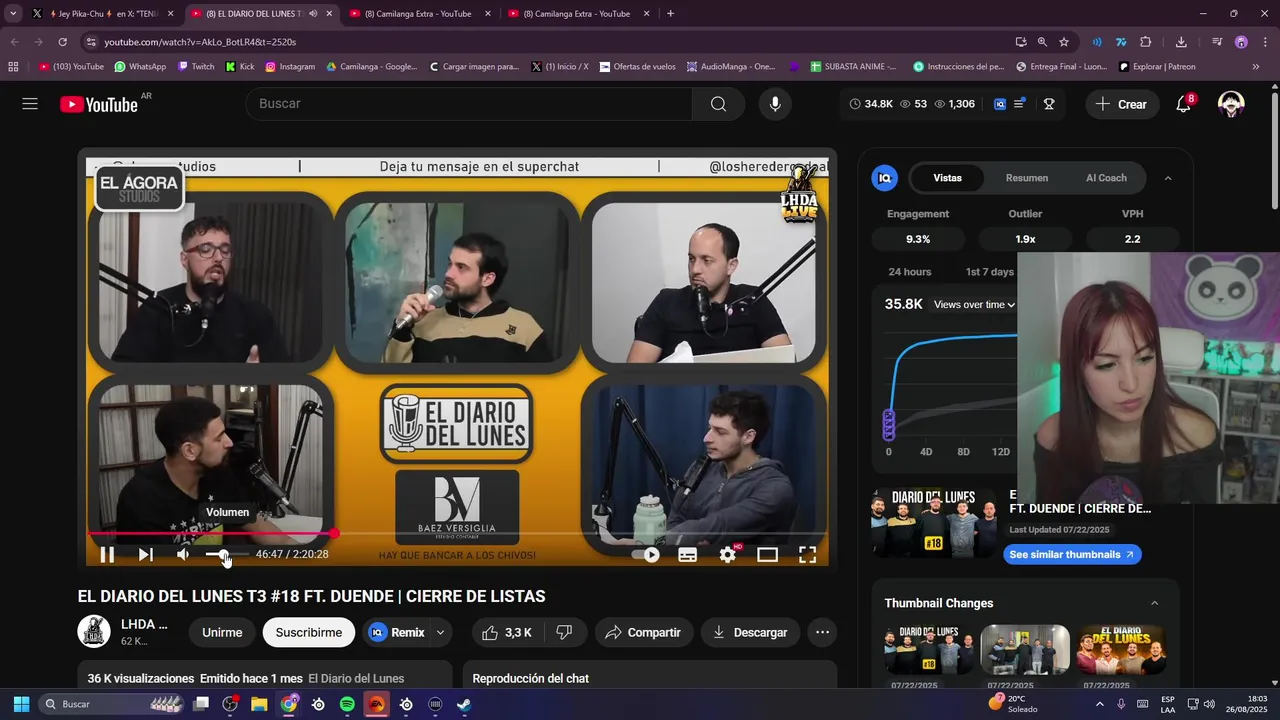Click the Unirme join button

click(x=222, y=632)
